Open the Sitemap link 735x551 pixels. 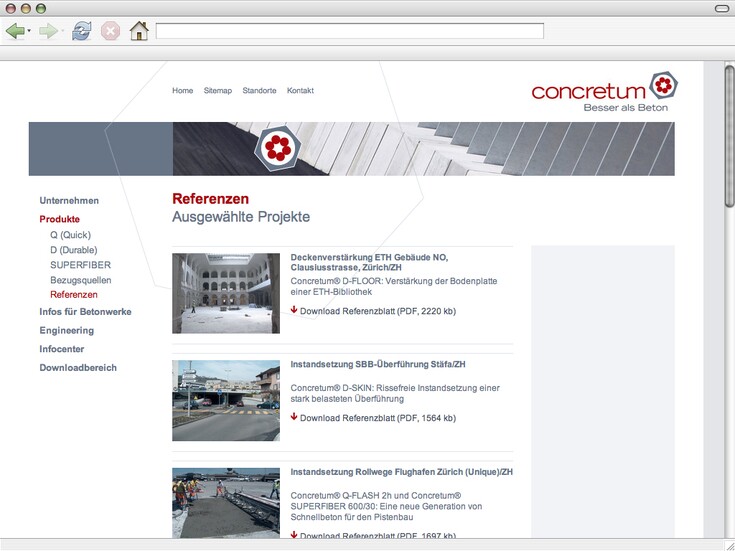(218, 91)
